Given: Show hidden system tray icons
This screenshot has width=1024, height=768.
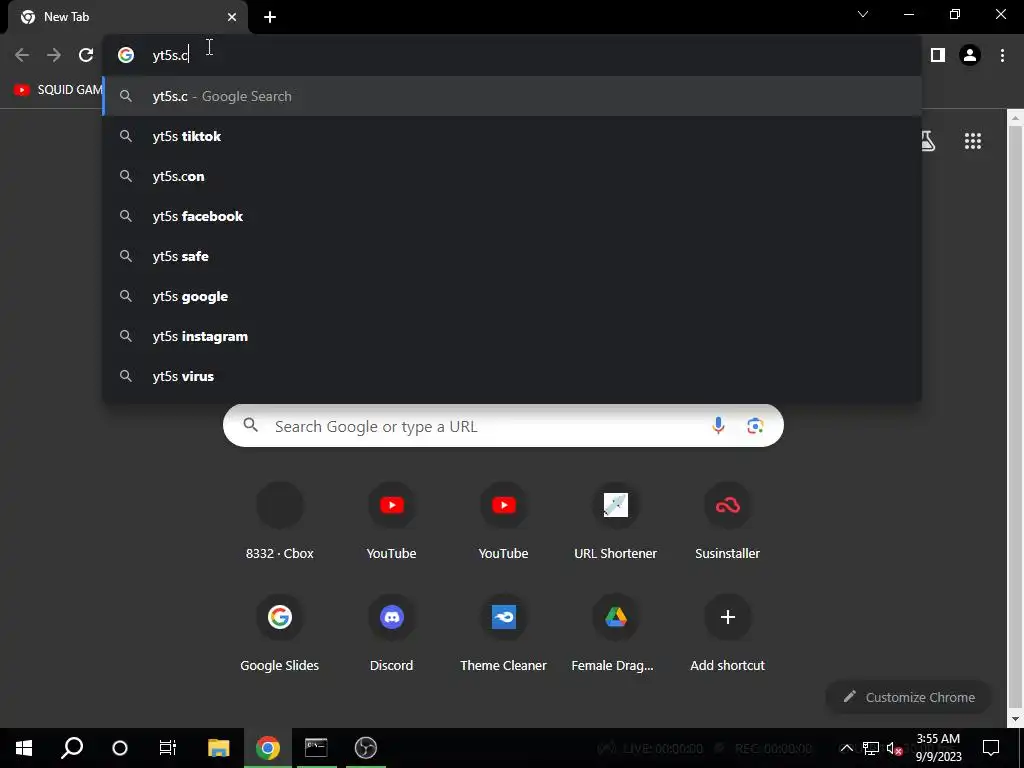Looking at the screenshot, I should (x=846, y=748).
